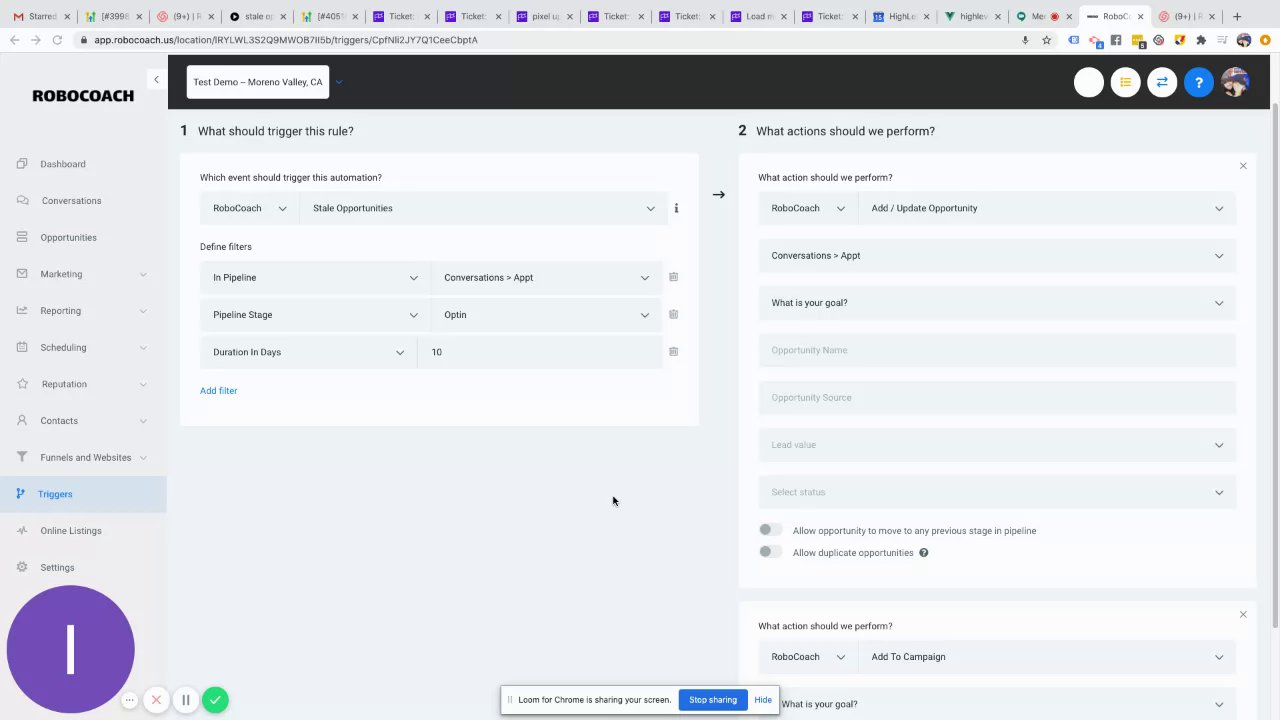The width and height of the screenshot is (1280, 720).
Task: Open the second action's RoboCoach dropdown
Action: point(807,657)
